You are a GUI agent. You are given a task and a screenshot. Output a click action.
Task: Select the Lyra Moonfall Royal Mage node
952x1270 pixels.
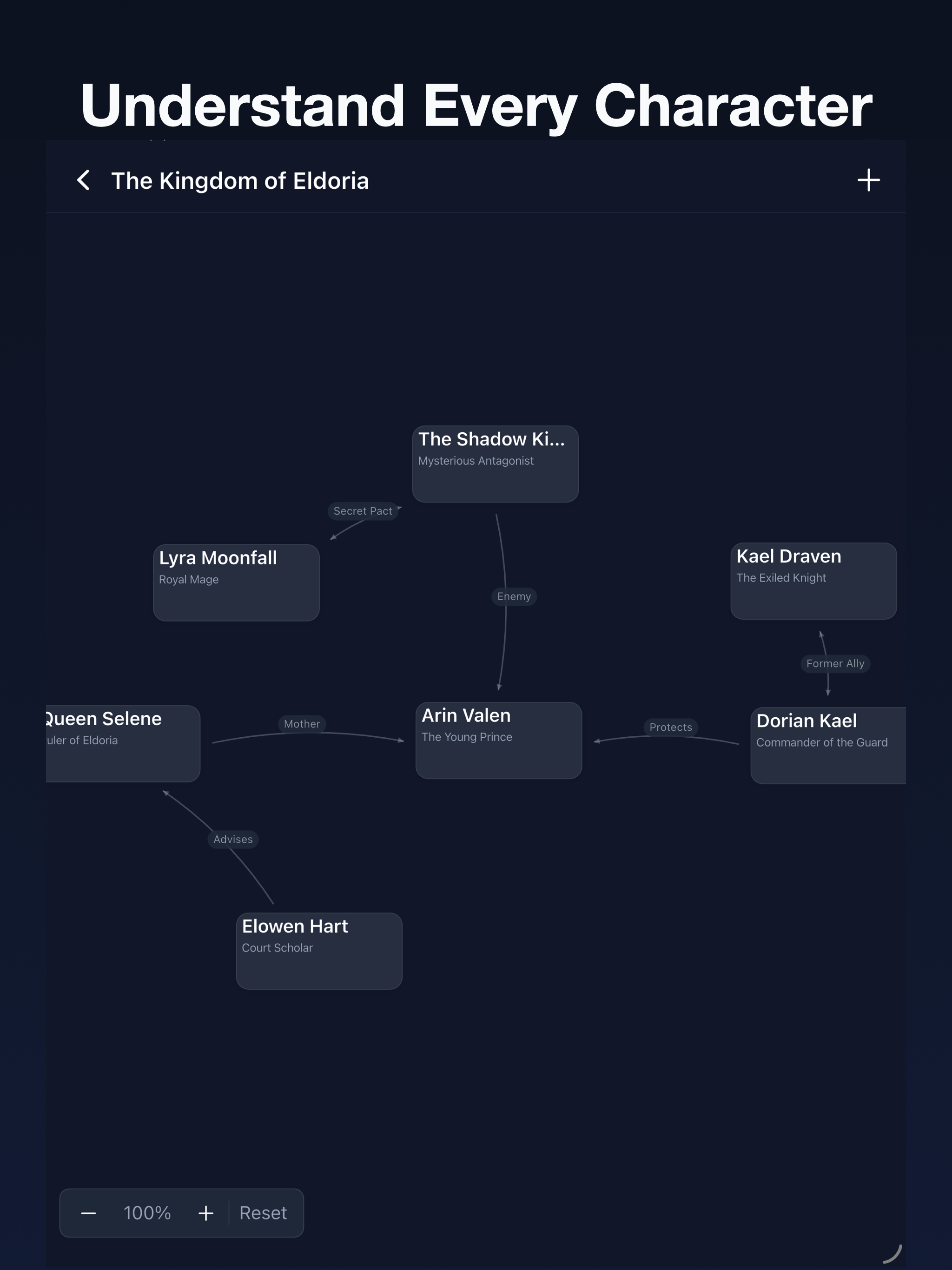click(x=236, y=582)
